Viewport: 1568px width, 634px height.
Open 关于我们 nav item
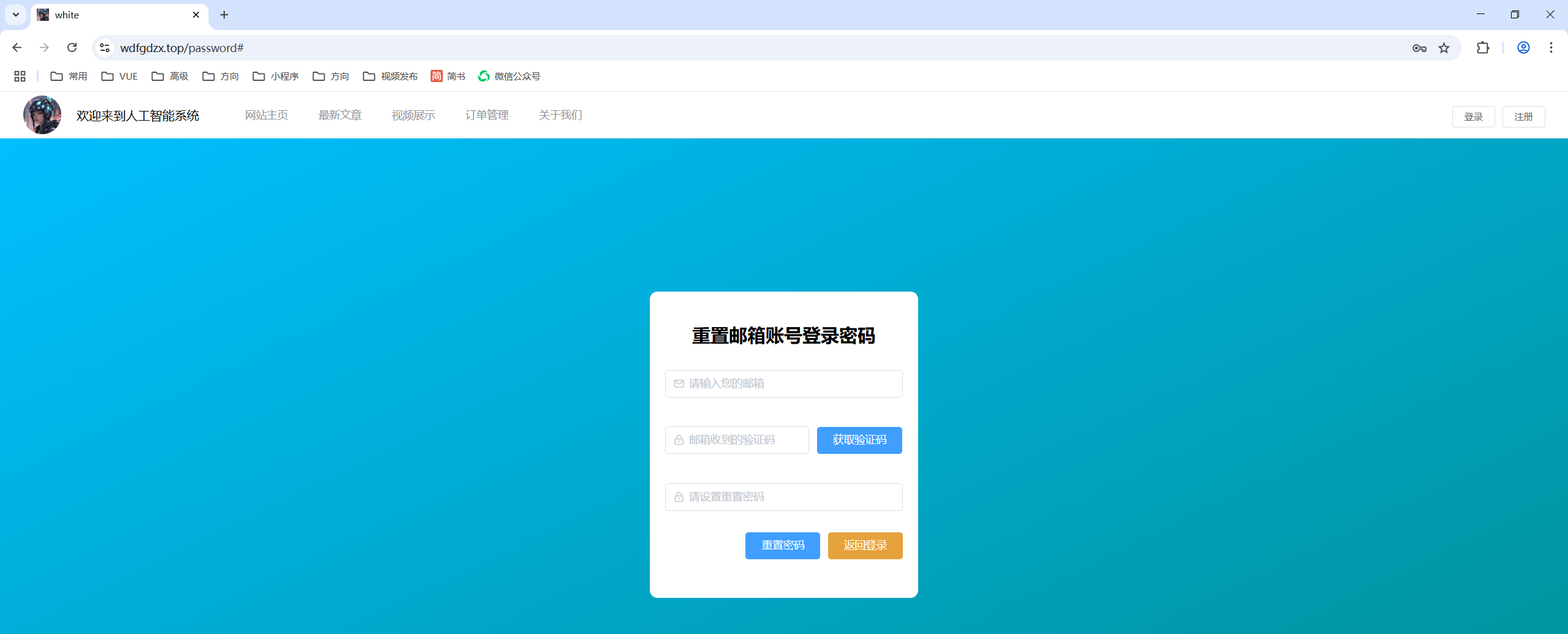tap(560, 115)
